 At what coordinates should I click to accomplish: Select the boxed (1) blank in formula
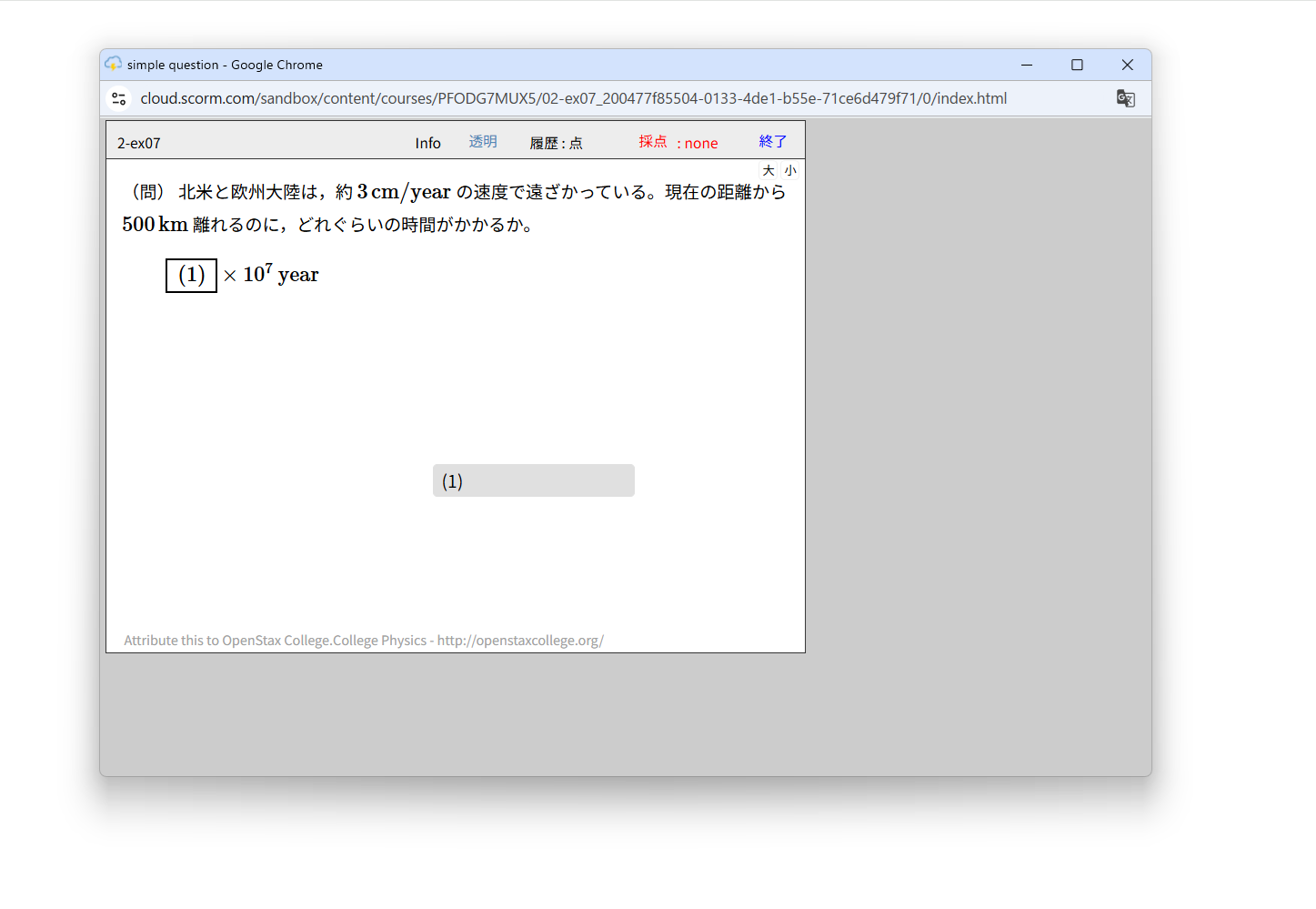(x=191, y=276)
